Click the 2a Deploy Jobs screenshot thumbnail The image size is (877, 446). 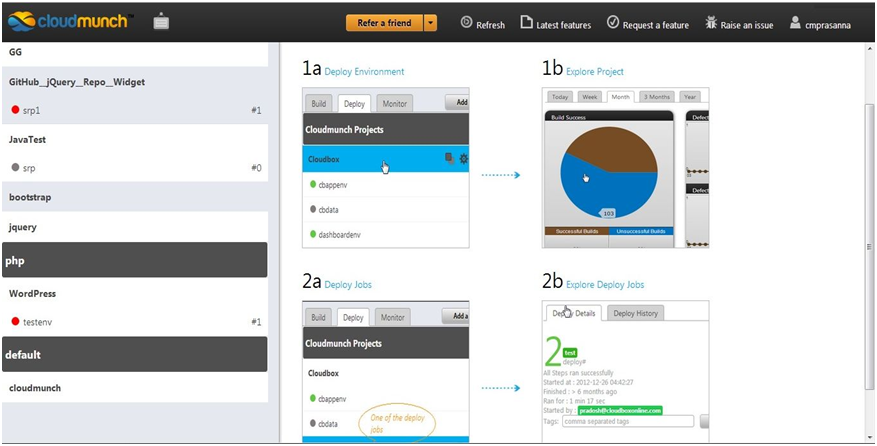point(385,372)
